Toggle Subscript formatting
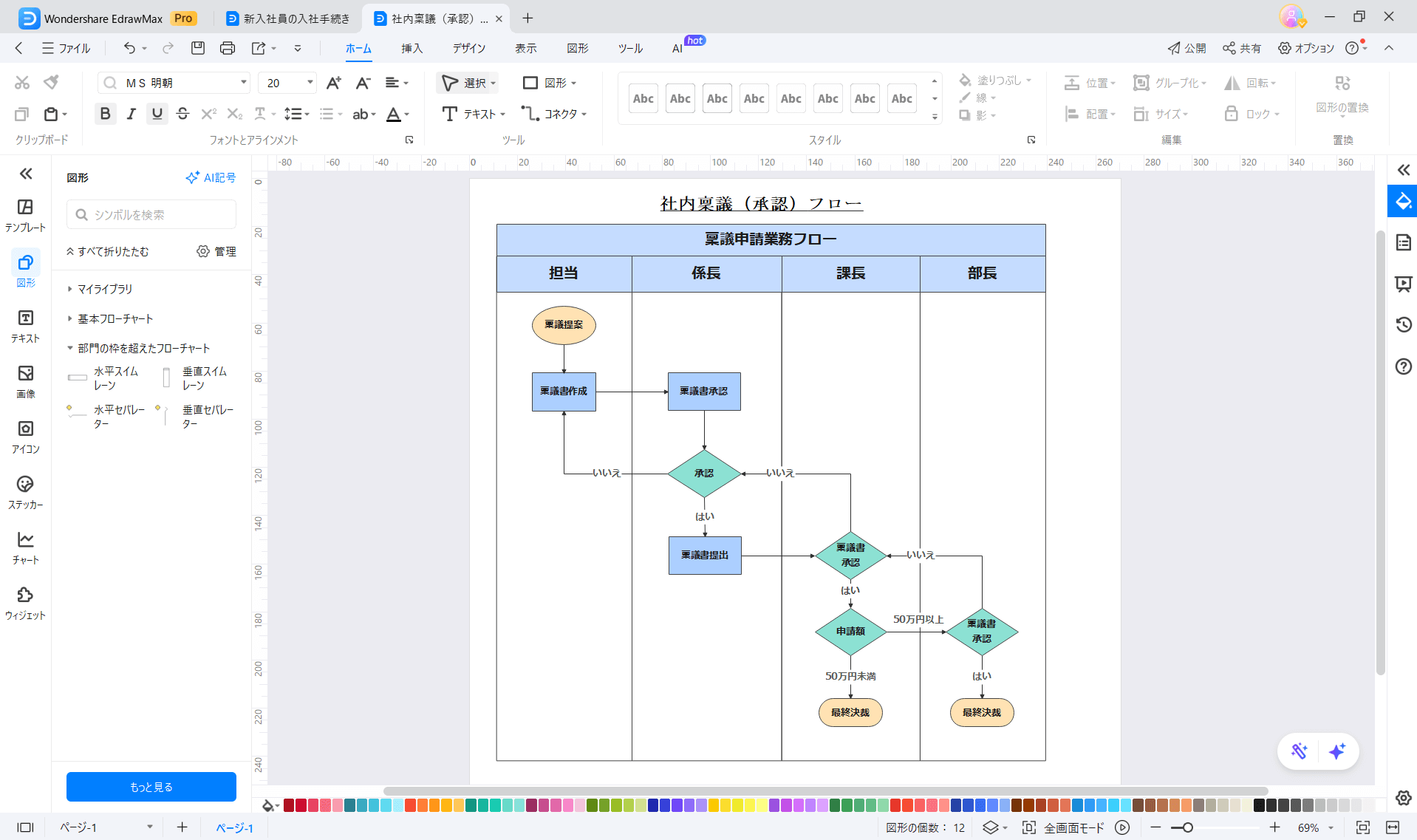1417x840 pixels. [234, 114]
